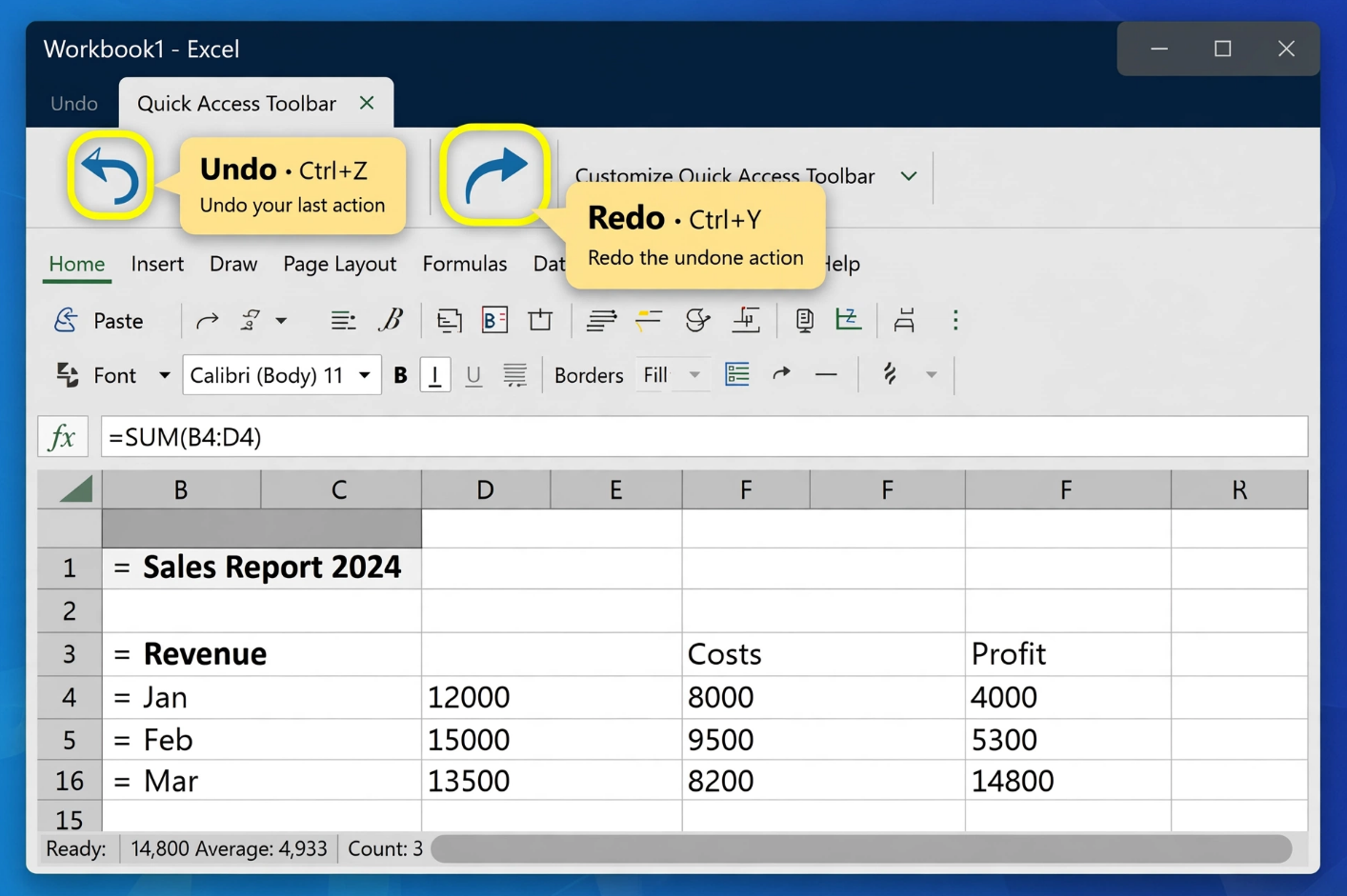
Task: Click the justify lines icon beside Underline
Action: (515, 375)
